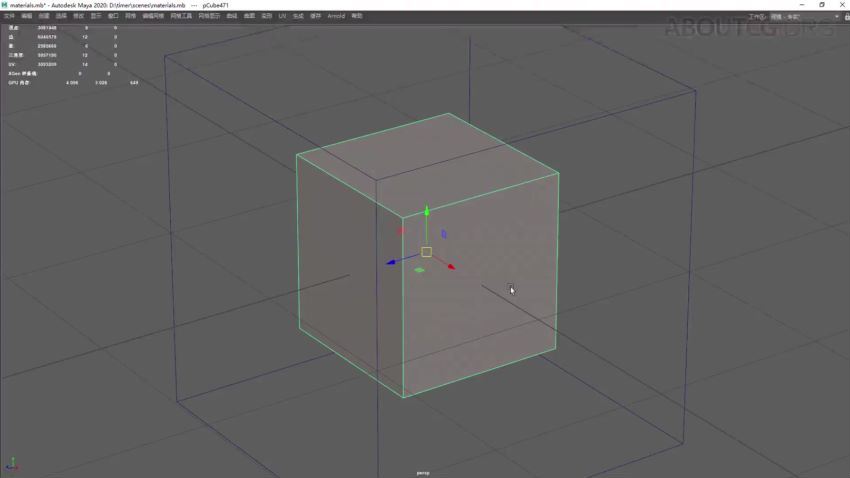Open the Arnold menu

pyautogui.click(x=336, y=16)
